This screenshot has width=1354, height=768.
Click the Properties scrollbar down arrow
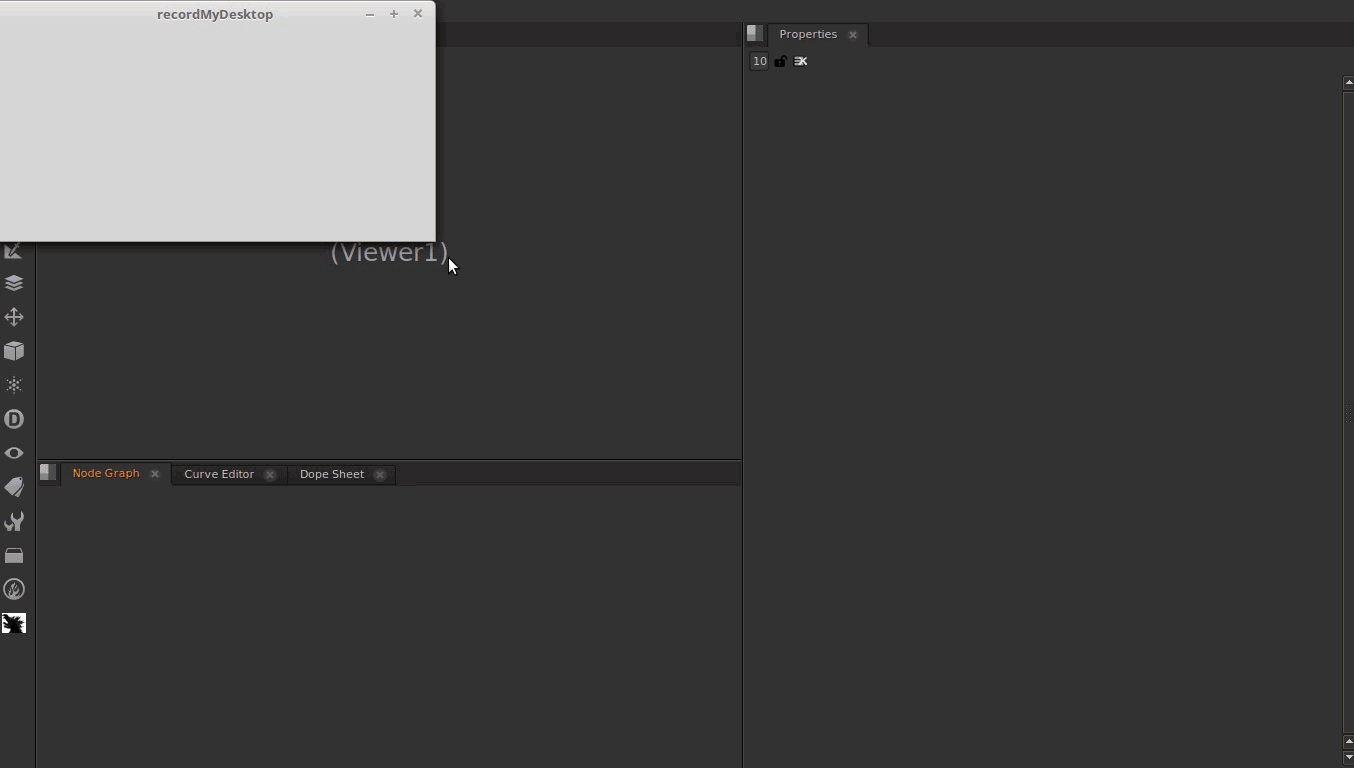[1348, 758]
